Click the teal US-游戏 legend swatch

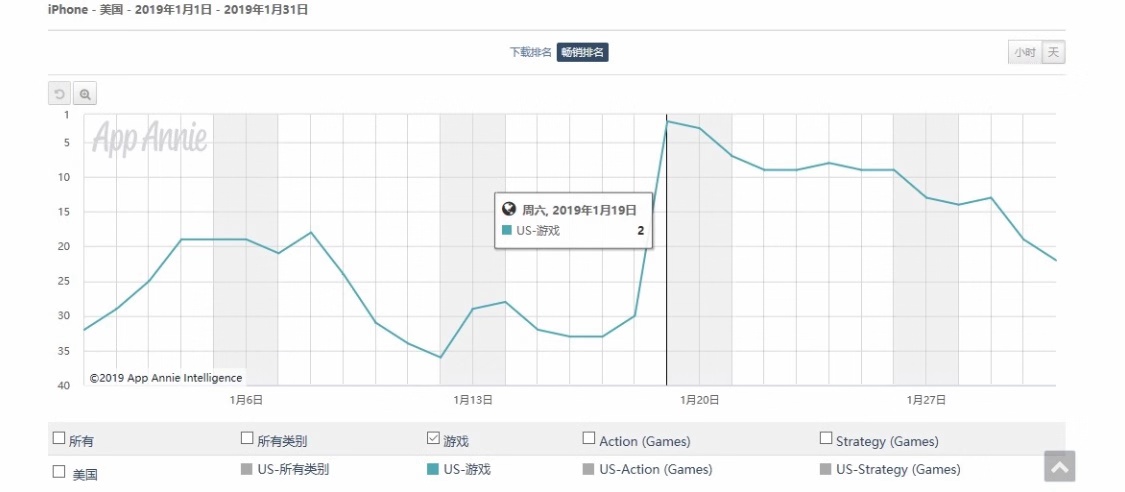433,470
